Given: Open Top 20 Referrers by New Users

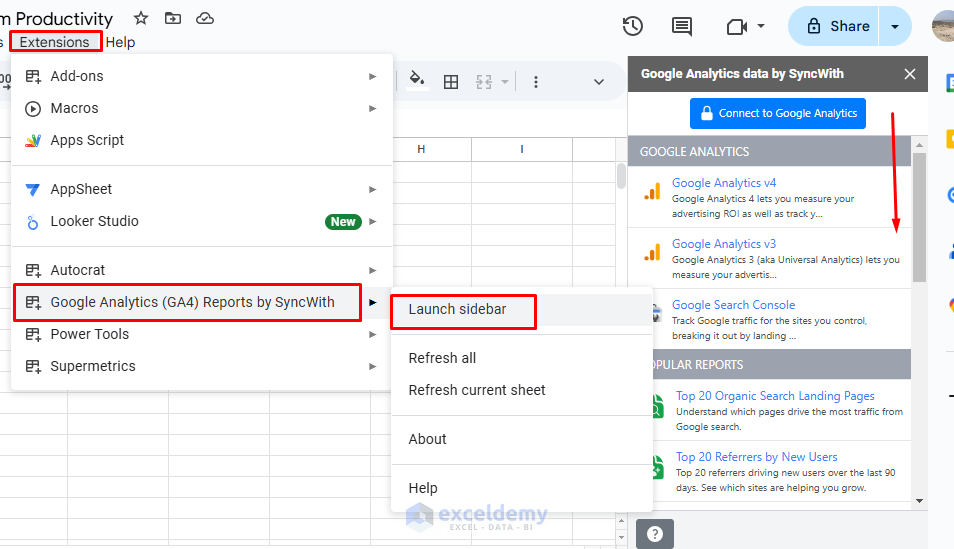Looking at the screenshot, I should (x=756, y=457).
